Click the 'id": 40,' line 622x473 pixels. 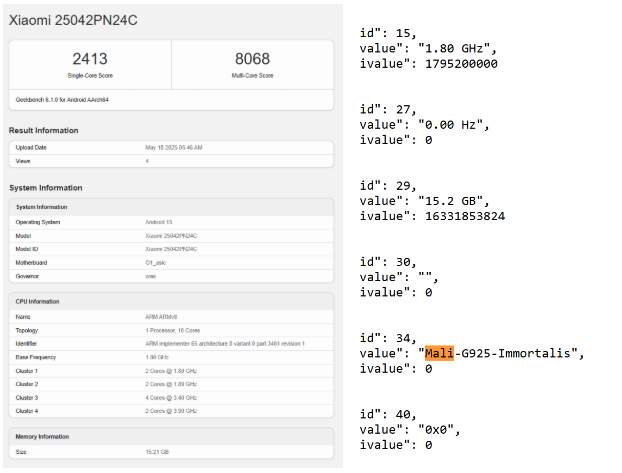pyautogui.click(x=388, y=414)
